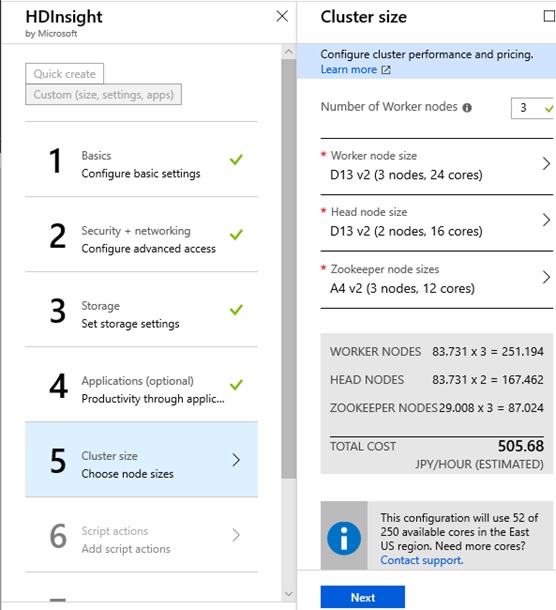The image size is (556, 610).
Task: Open step 2 Security + networking
Action: 142,235
